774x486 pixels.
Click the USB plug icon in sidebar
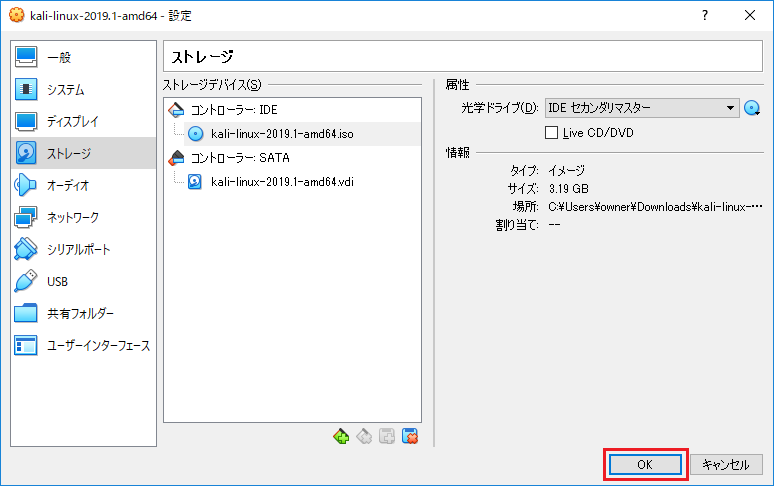click(x=26, y=281)
